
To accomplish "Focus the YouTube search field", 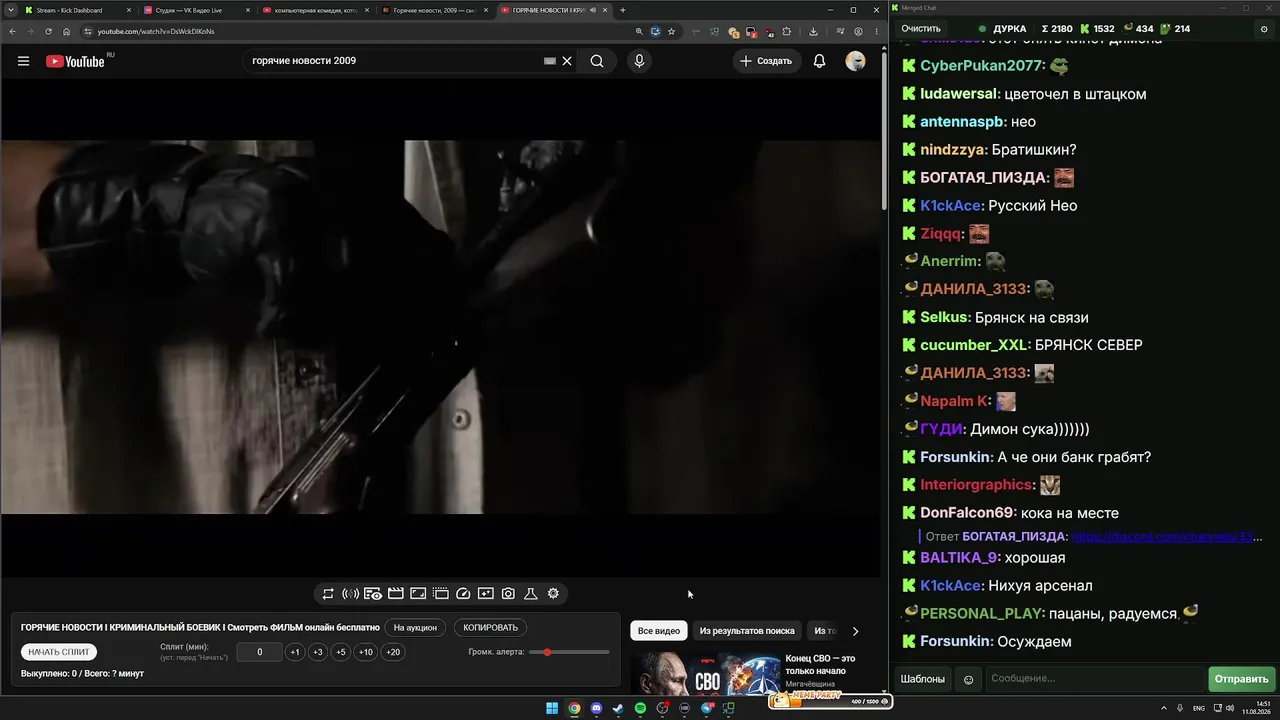I will pyautogui.click(x=395, y=61).
